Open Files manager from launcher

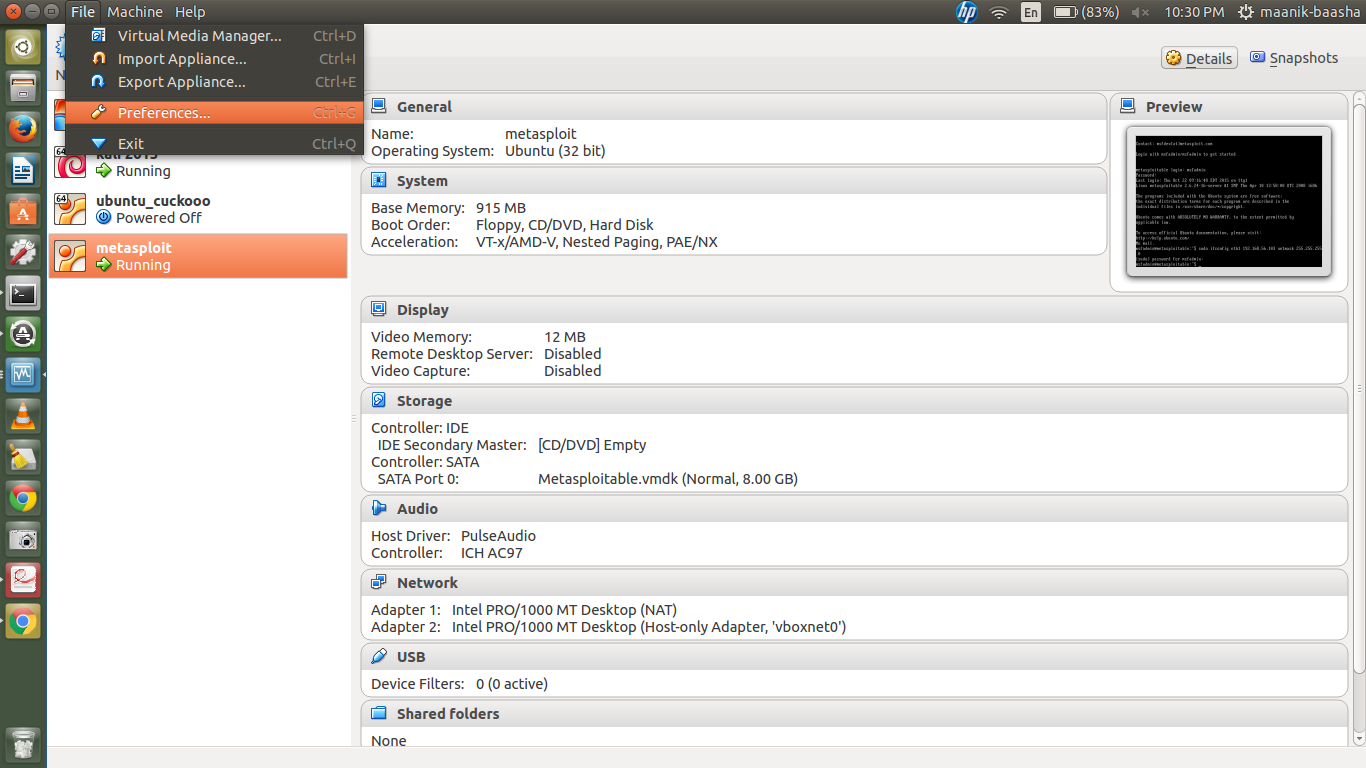23,87
